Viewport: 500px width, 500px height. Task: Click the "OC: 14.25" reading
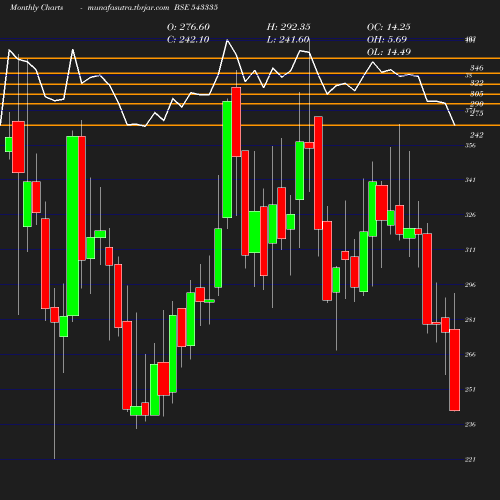[389, 27]
